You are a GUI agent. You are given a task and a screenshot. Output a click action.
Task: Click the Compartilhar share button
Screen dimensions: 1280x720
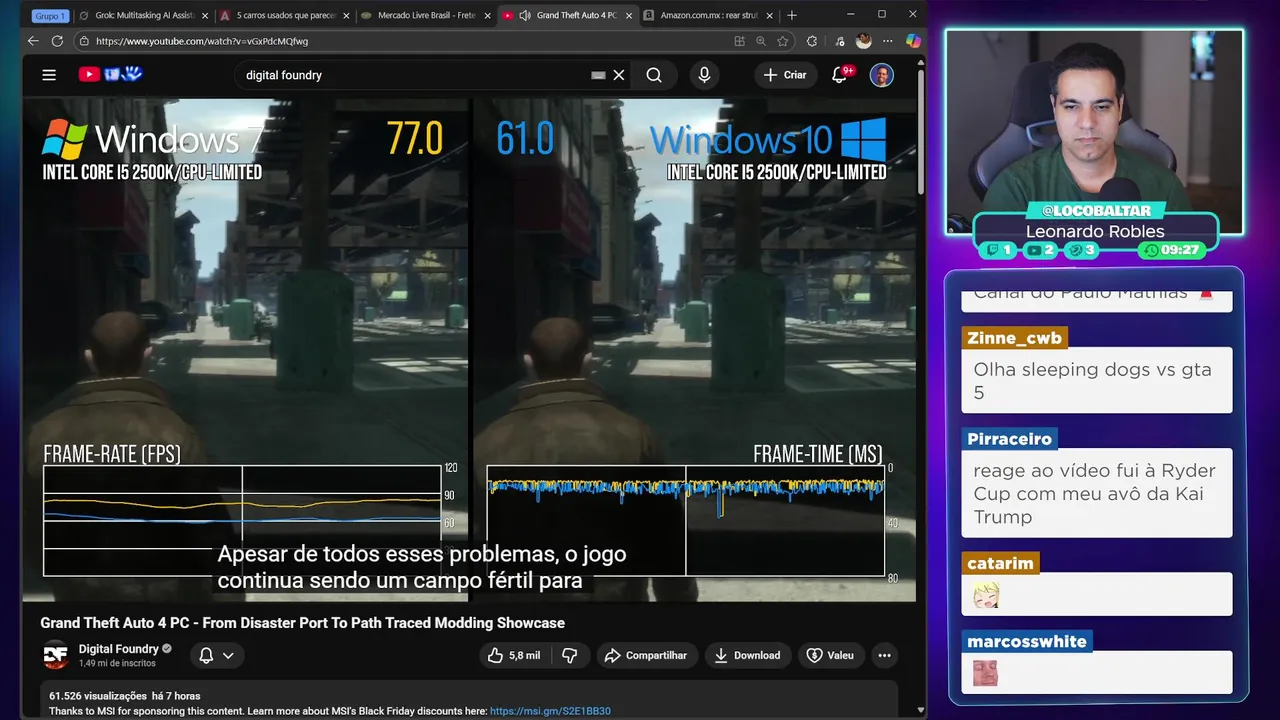click(646, 655)
